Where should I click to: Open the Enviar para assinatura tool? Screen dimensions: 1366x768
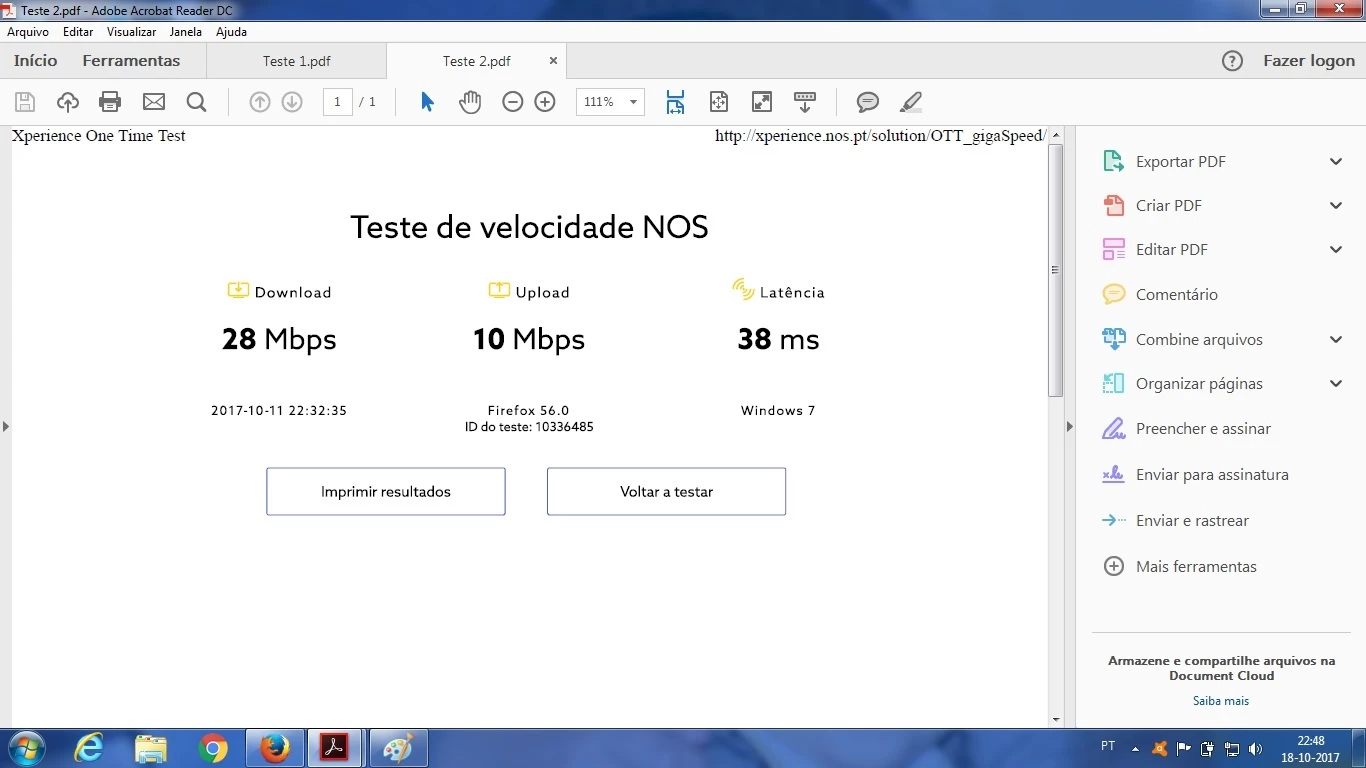point(1212,475)
